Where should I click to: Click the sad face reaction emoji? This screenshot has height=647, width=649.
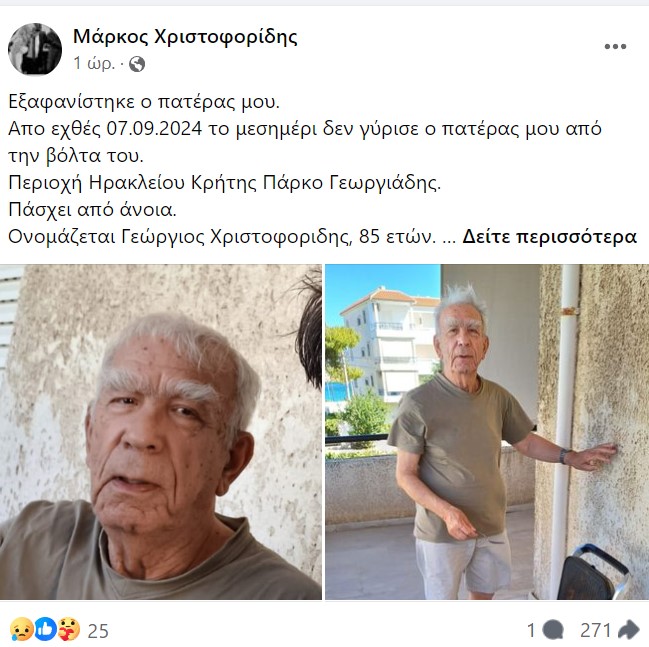point(22,629)
